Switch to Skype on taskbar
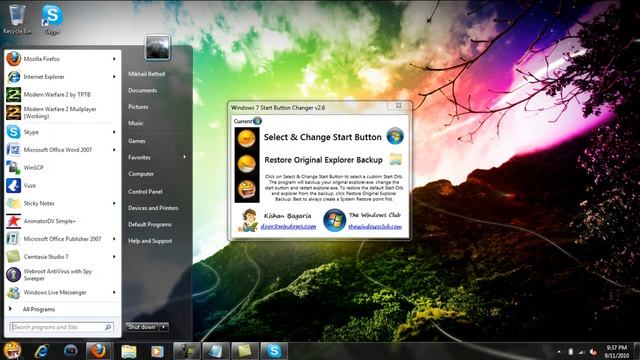Viewport: 640px width, 360px height. pos(274,351)
